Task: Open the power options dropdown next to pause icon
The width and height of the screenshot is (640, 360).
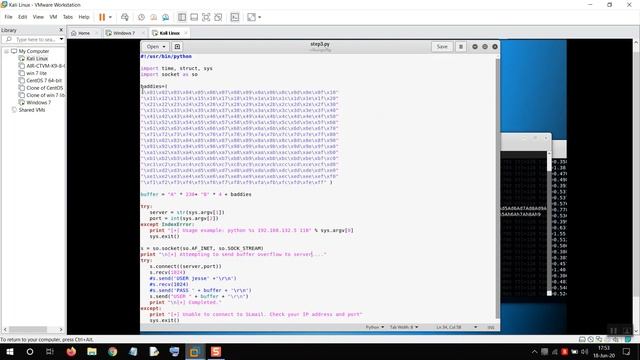Action: click(110, 17)
